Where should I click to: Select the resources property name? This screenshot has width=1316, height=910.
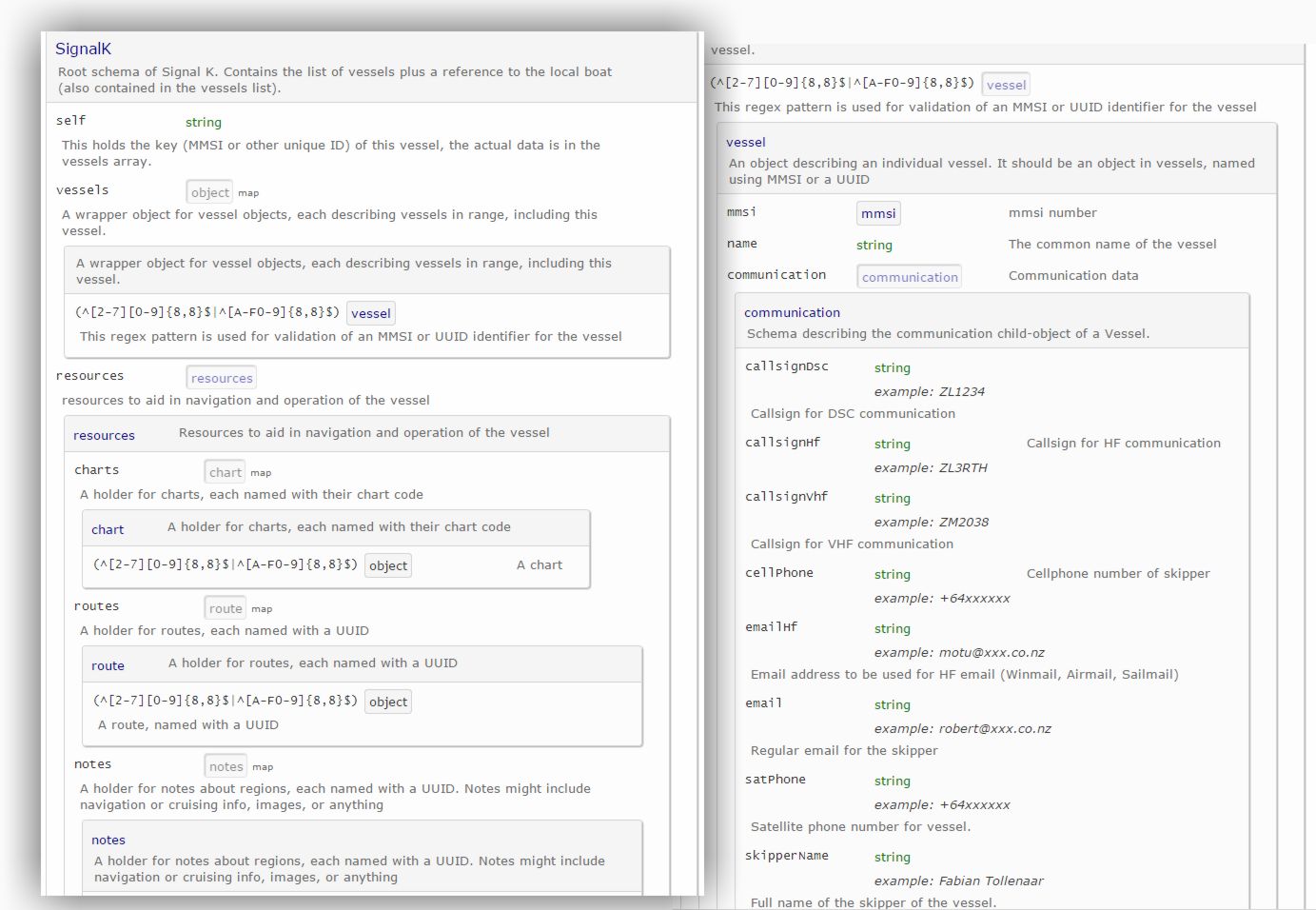click(x=89, y=375)
